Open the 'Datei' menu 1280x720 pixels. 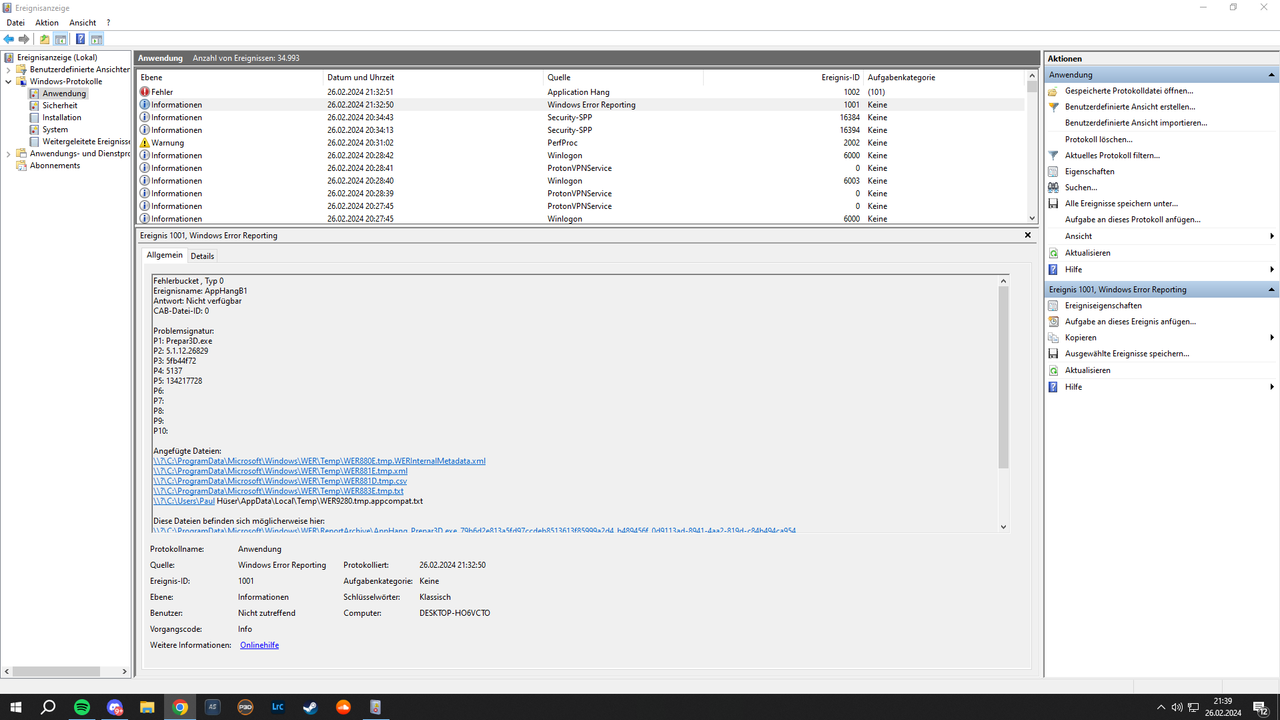16,22
